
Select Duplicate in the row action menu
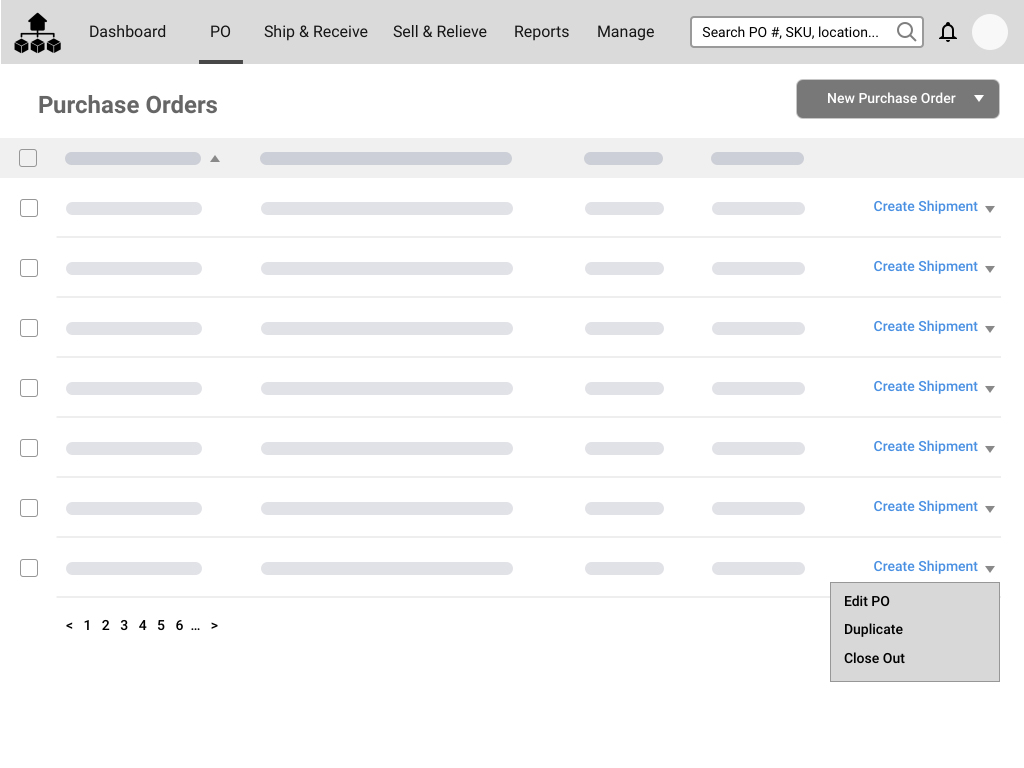point(873,629)
